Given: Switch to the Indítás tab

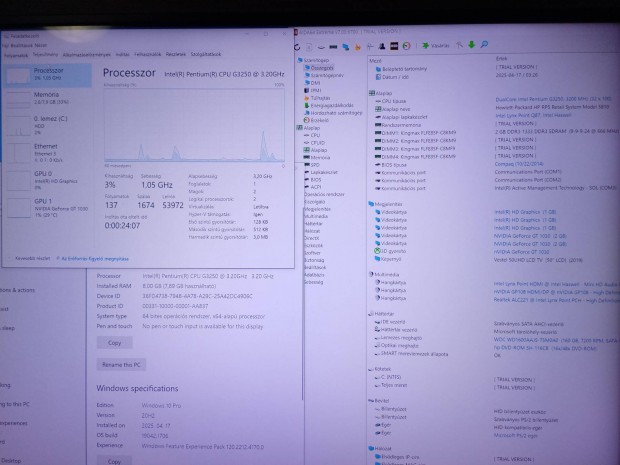Looking at the screenshot, I should (x=122, y=54).
